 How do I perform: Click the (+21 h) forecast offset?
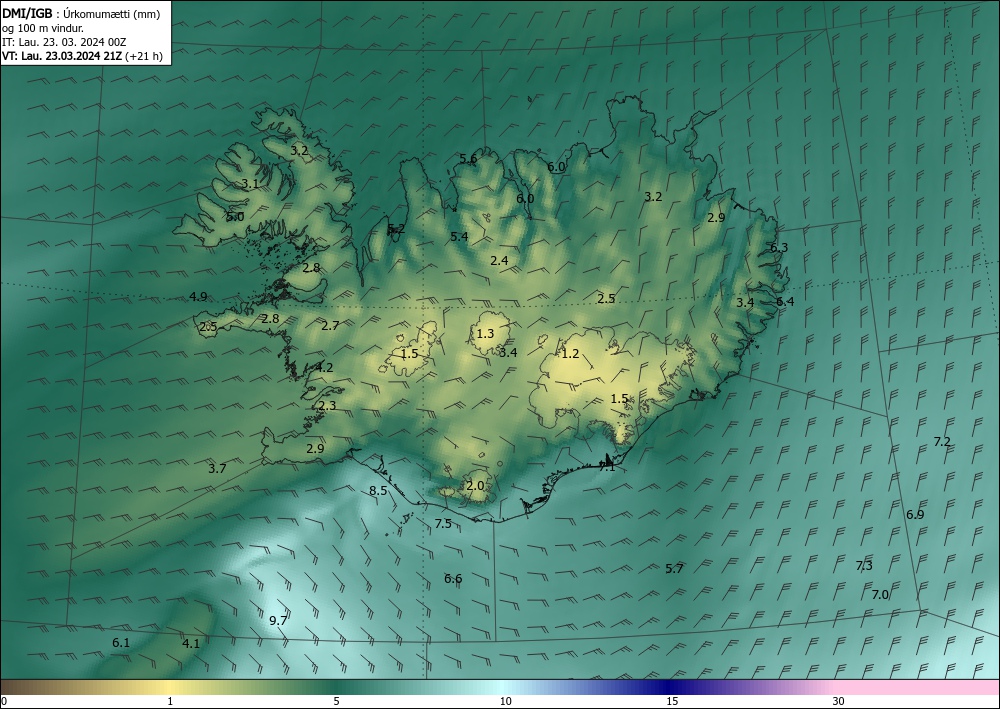[144, 56]
